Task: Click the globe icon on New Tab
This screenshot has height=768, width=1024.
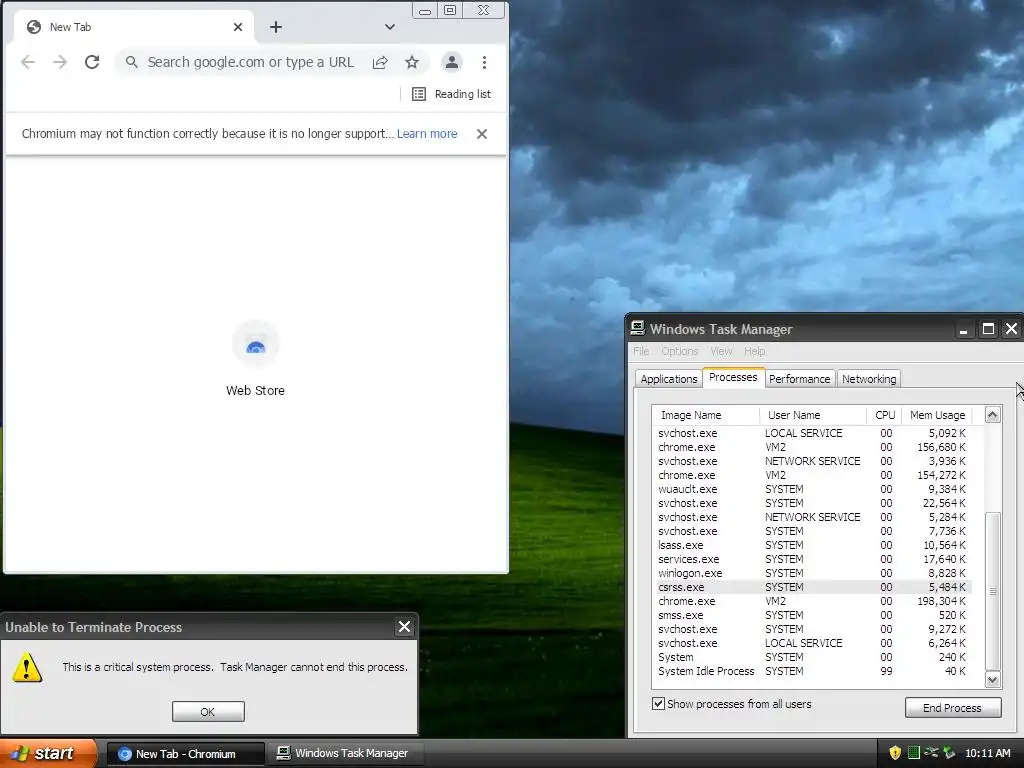Action: pos(34,27)
